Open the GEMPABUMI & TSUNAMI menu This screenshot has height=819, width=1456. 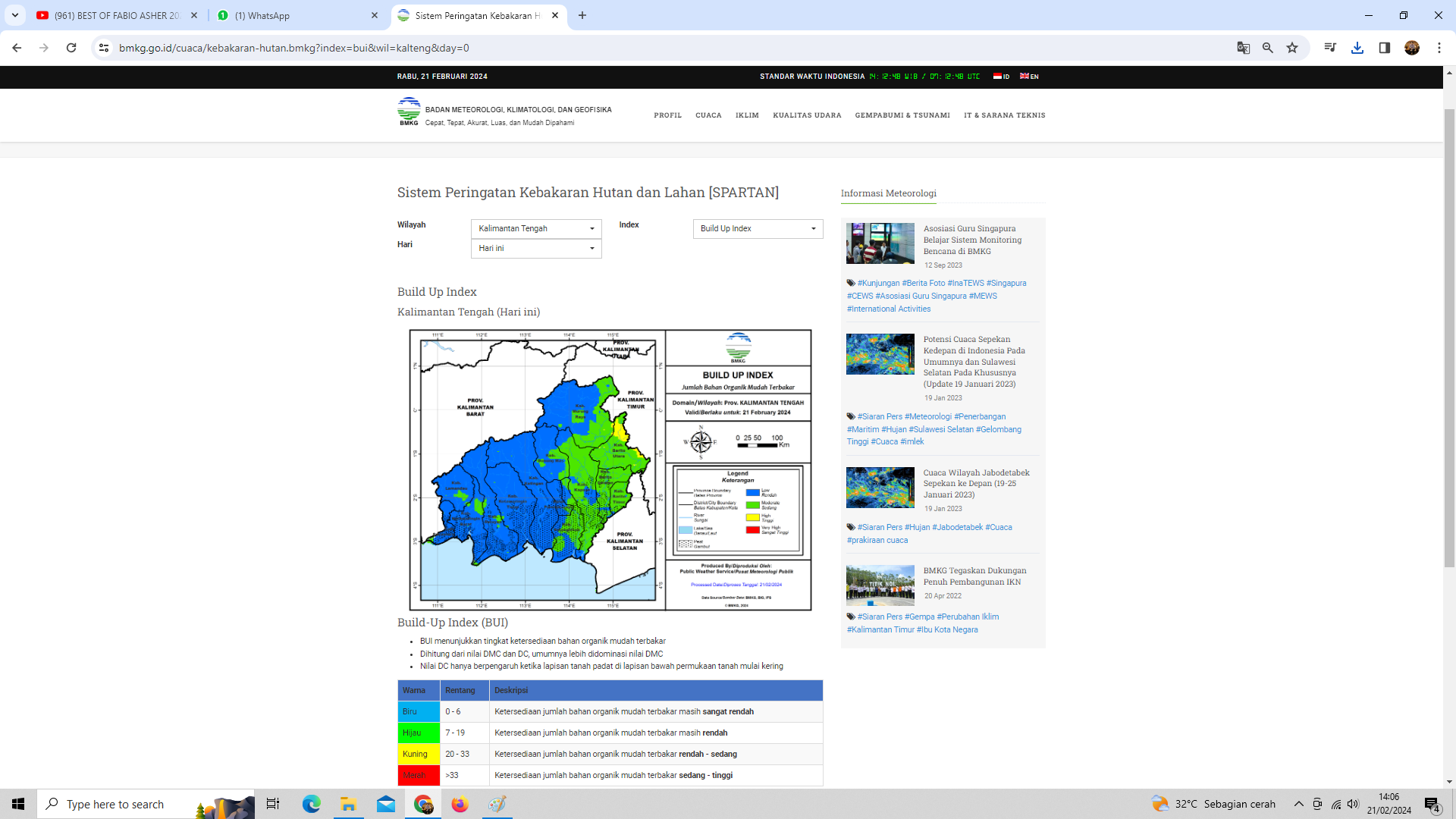pos(902,115)
